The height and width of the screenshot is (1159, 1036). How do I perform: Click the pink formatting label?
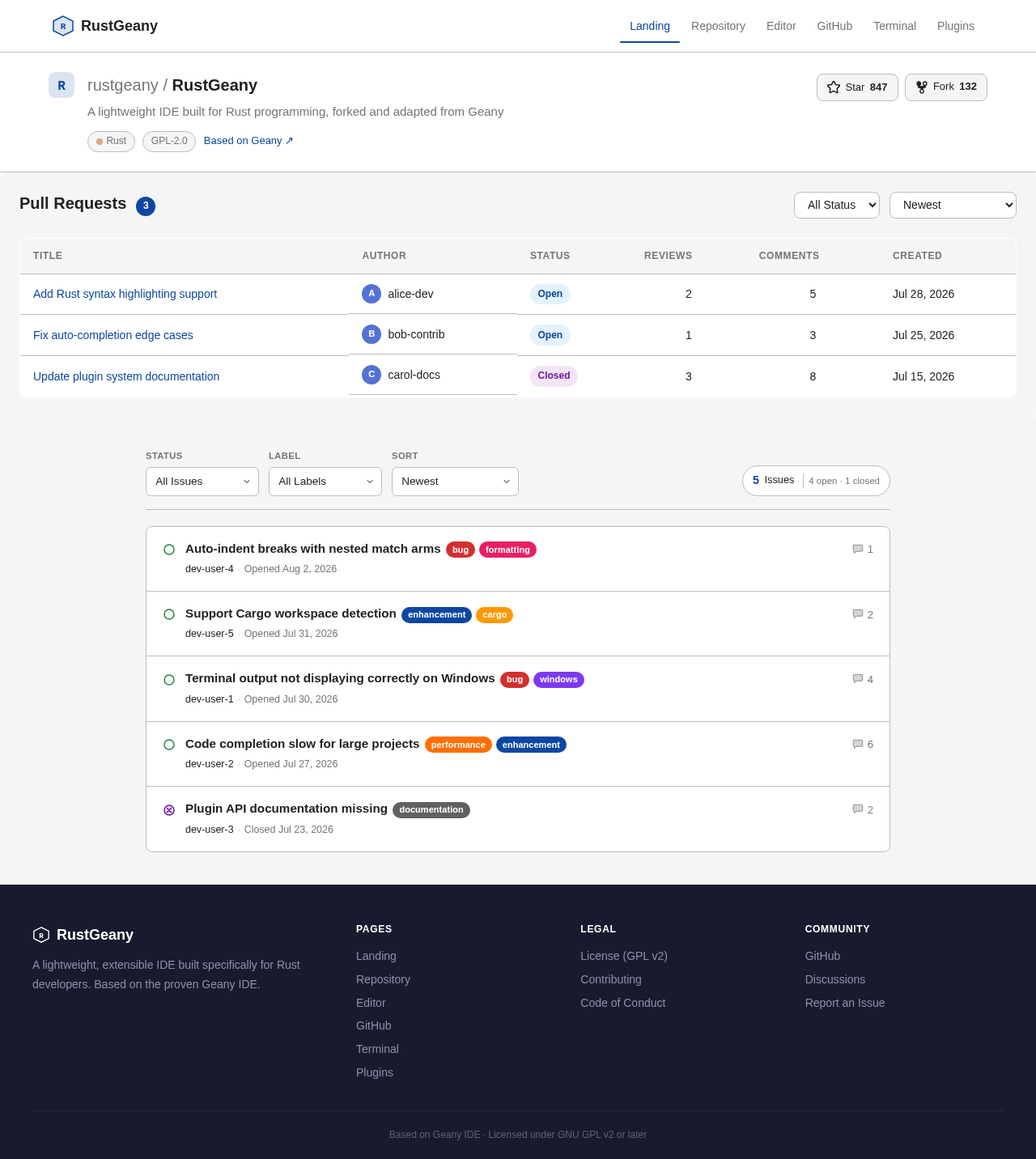click(507, 550)
